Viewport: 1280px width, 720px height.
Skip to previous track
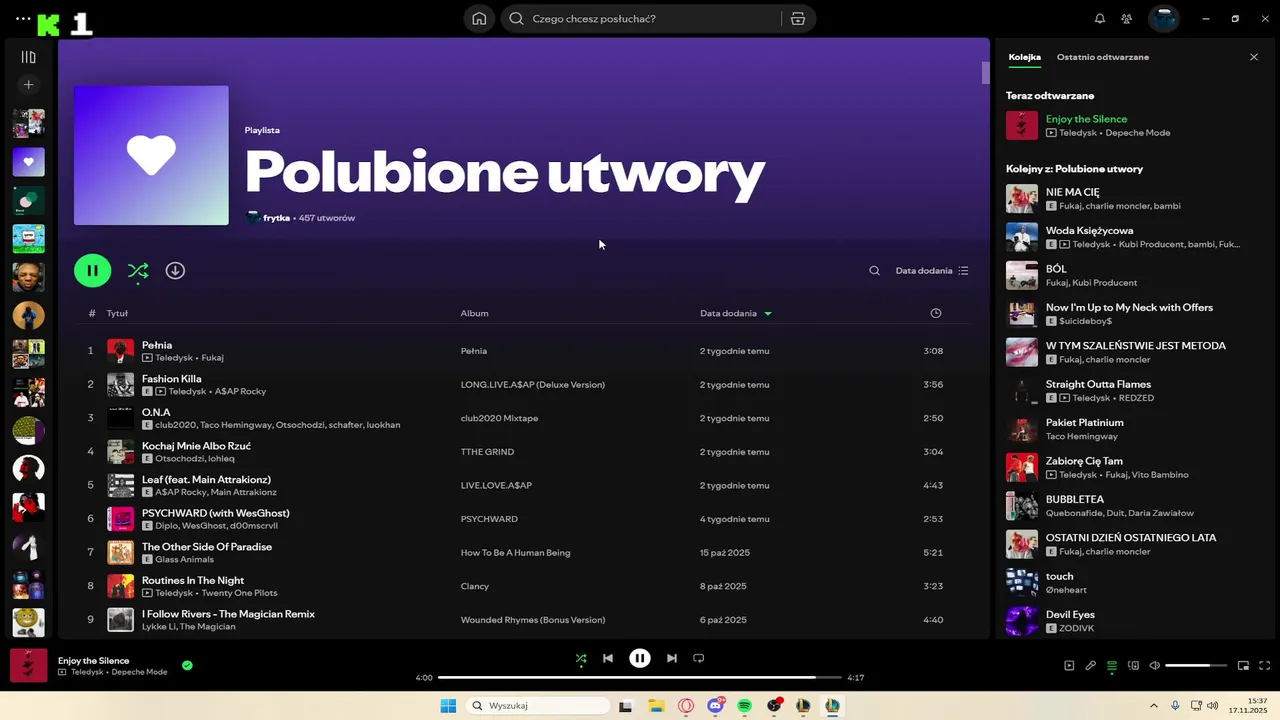(x=608, y=658)
